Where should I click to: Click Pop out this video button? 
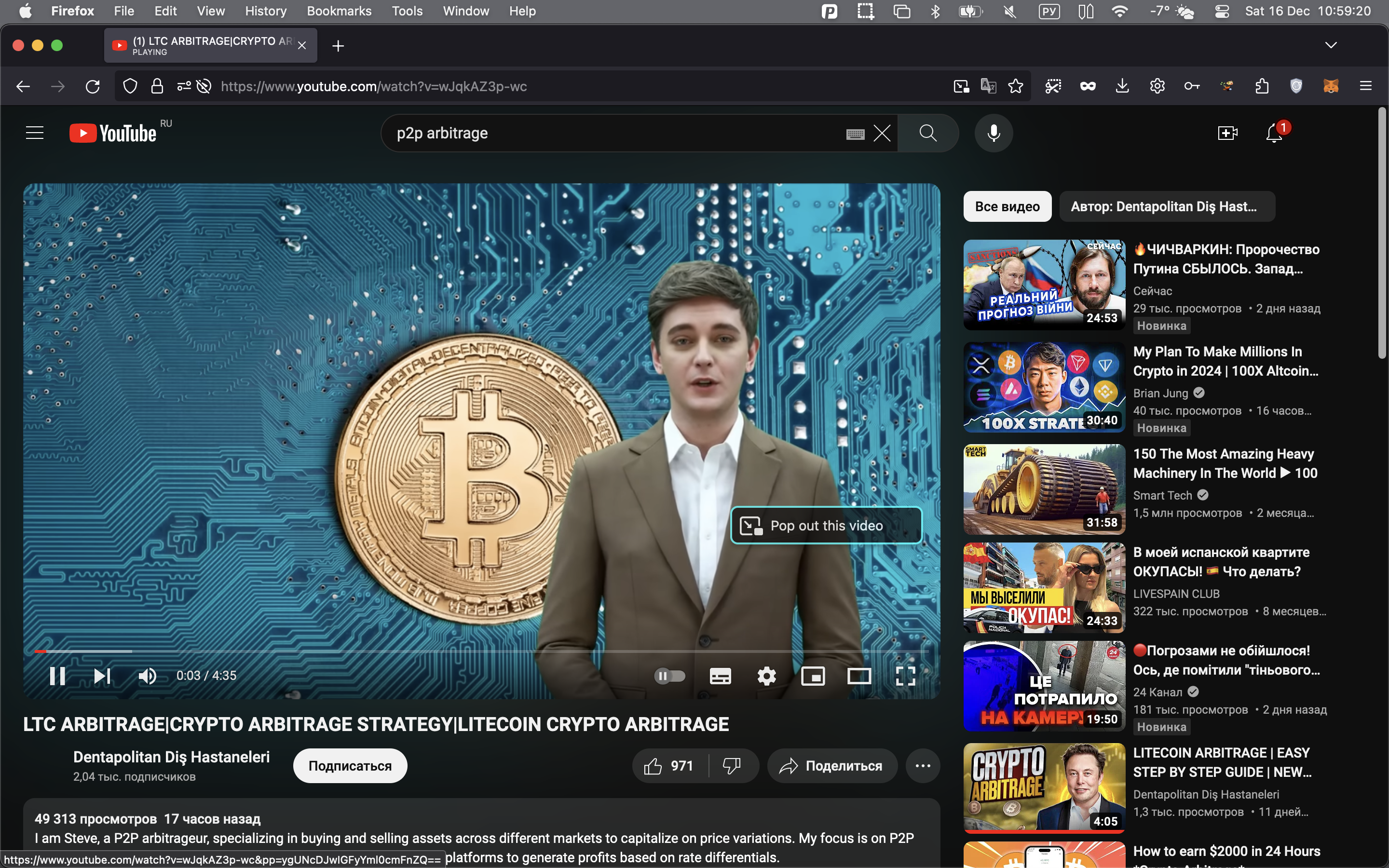826,525
